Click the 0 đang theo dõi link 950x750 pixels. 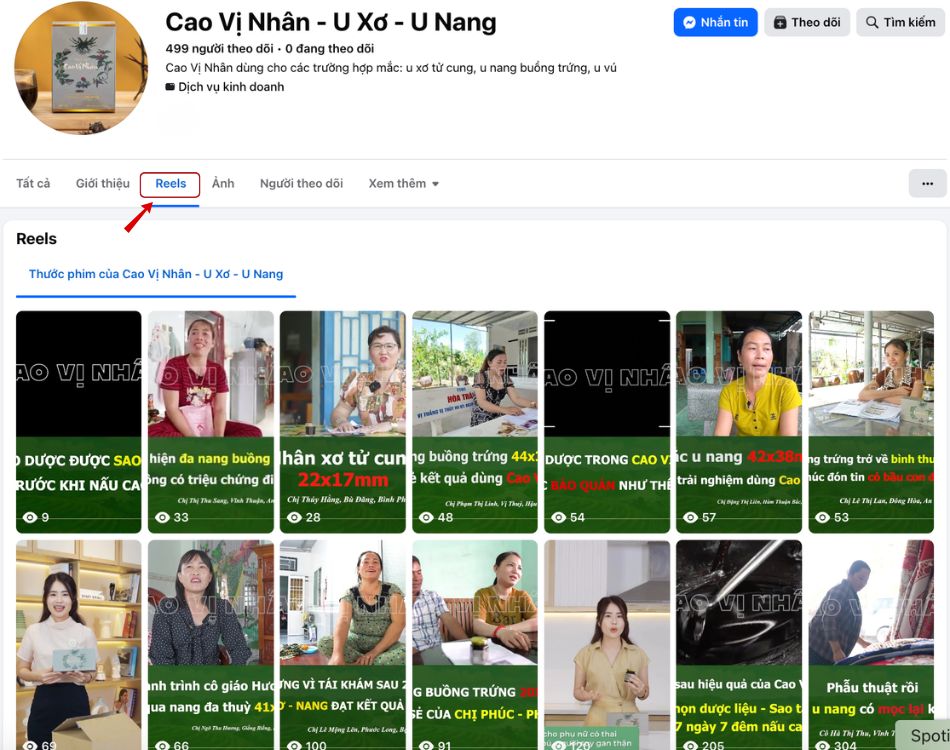330,48
